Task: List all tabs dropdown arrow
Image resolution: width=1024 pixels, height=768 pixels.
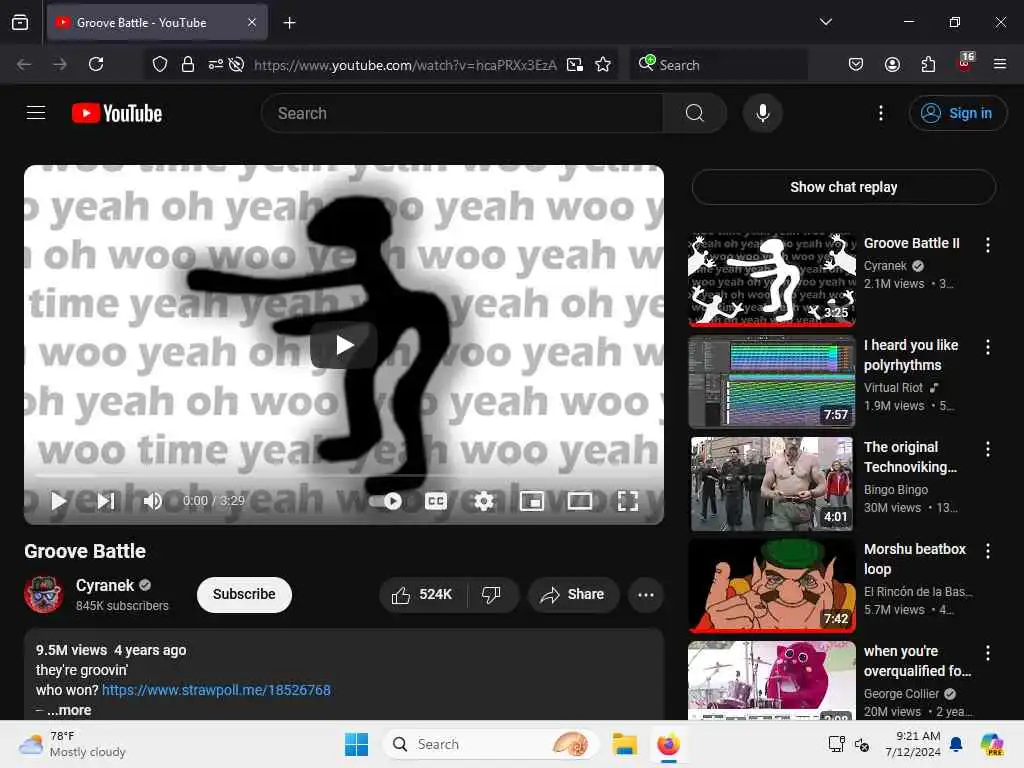Action: (825, 22)
